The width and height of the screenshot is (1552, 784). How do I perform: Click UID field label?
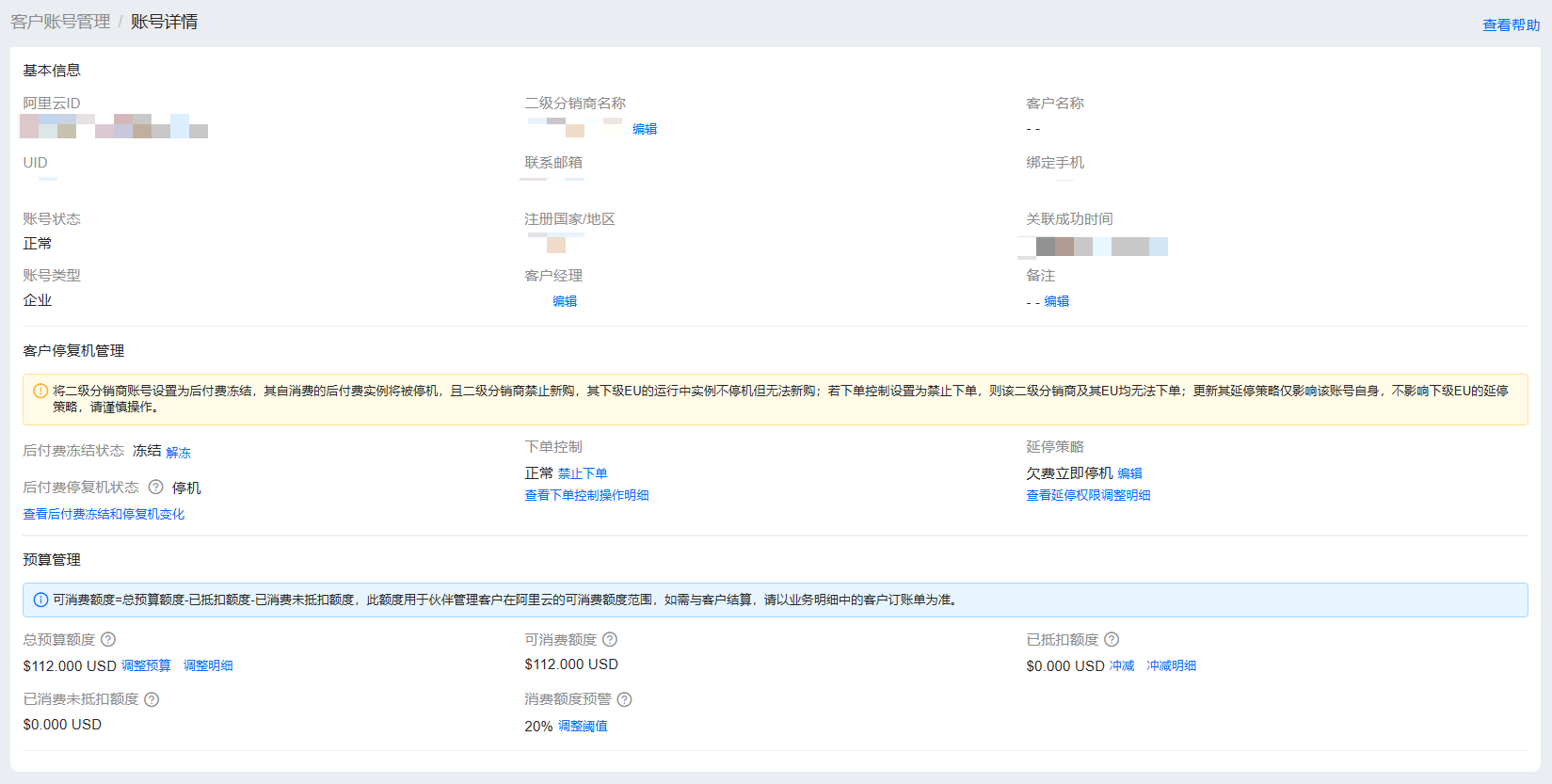(x=35, y=163)
